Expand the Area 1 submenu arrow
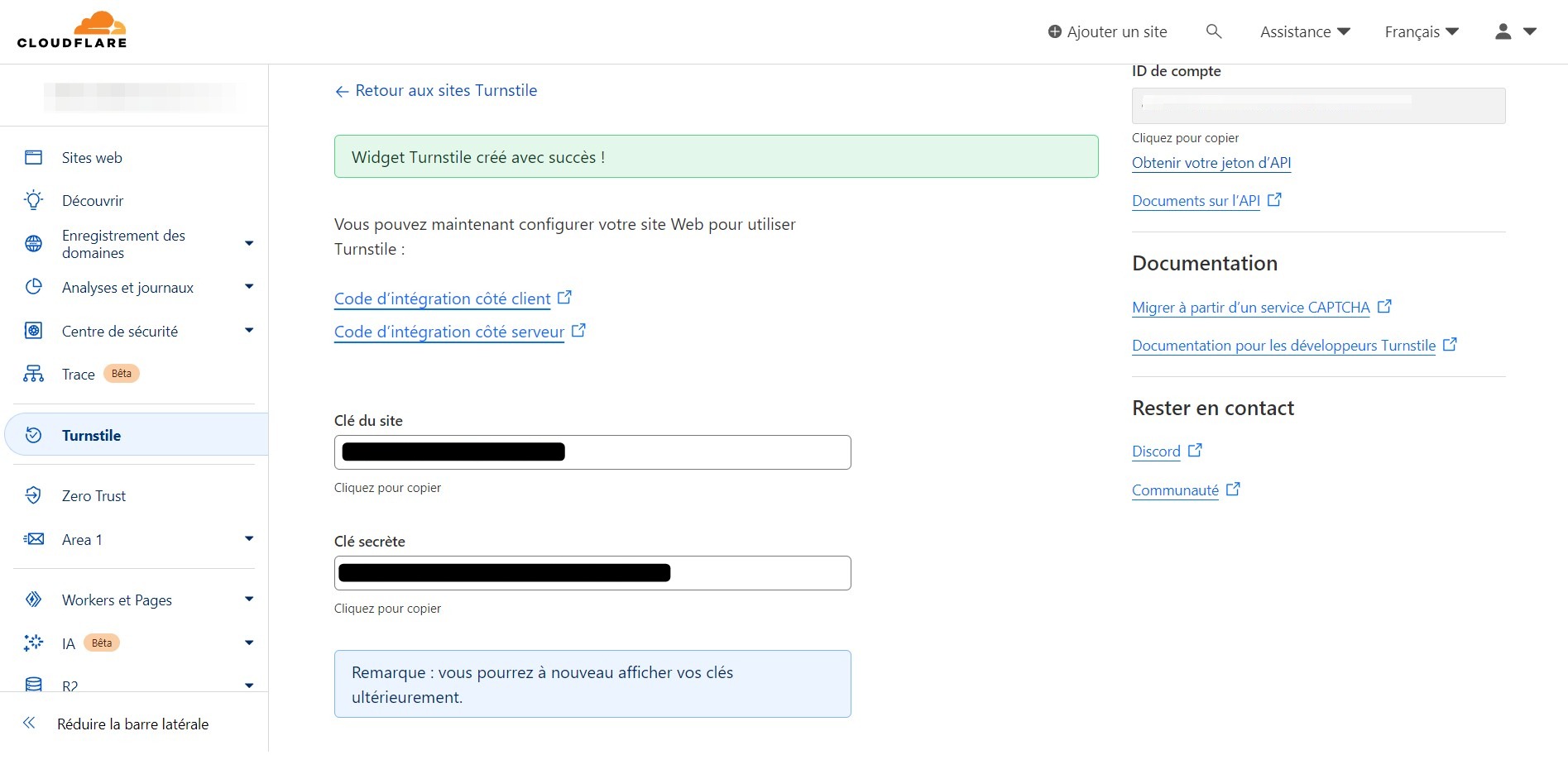Image resolution: width=1568 pixels, height=774 pixels. coord(249,539)
